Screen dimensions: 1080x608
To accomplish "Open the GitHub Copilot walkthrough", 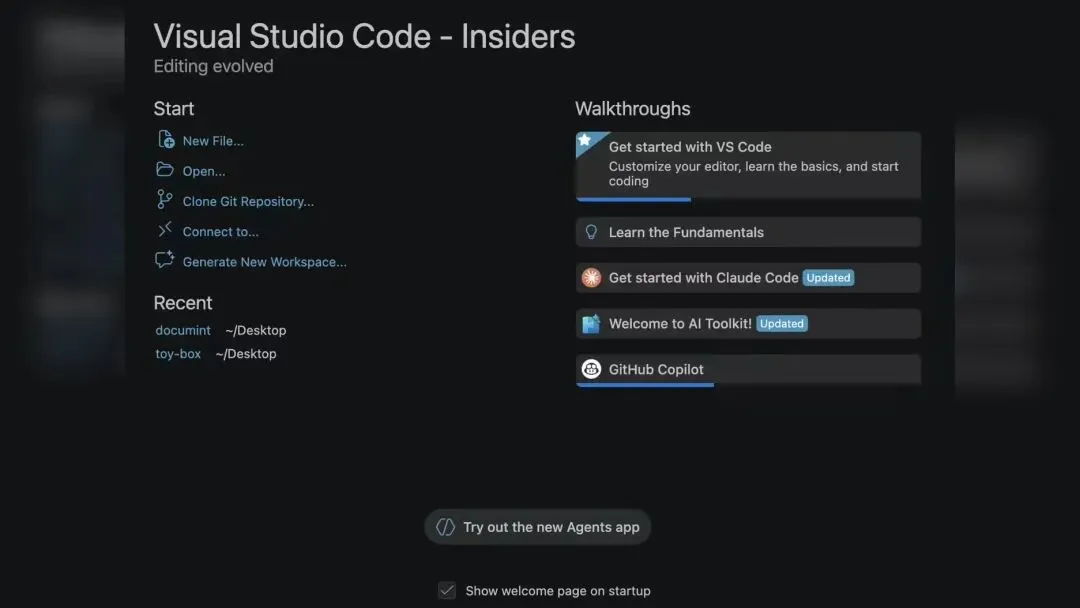I will 748,370.
